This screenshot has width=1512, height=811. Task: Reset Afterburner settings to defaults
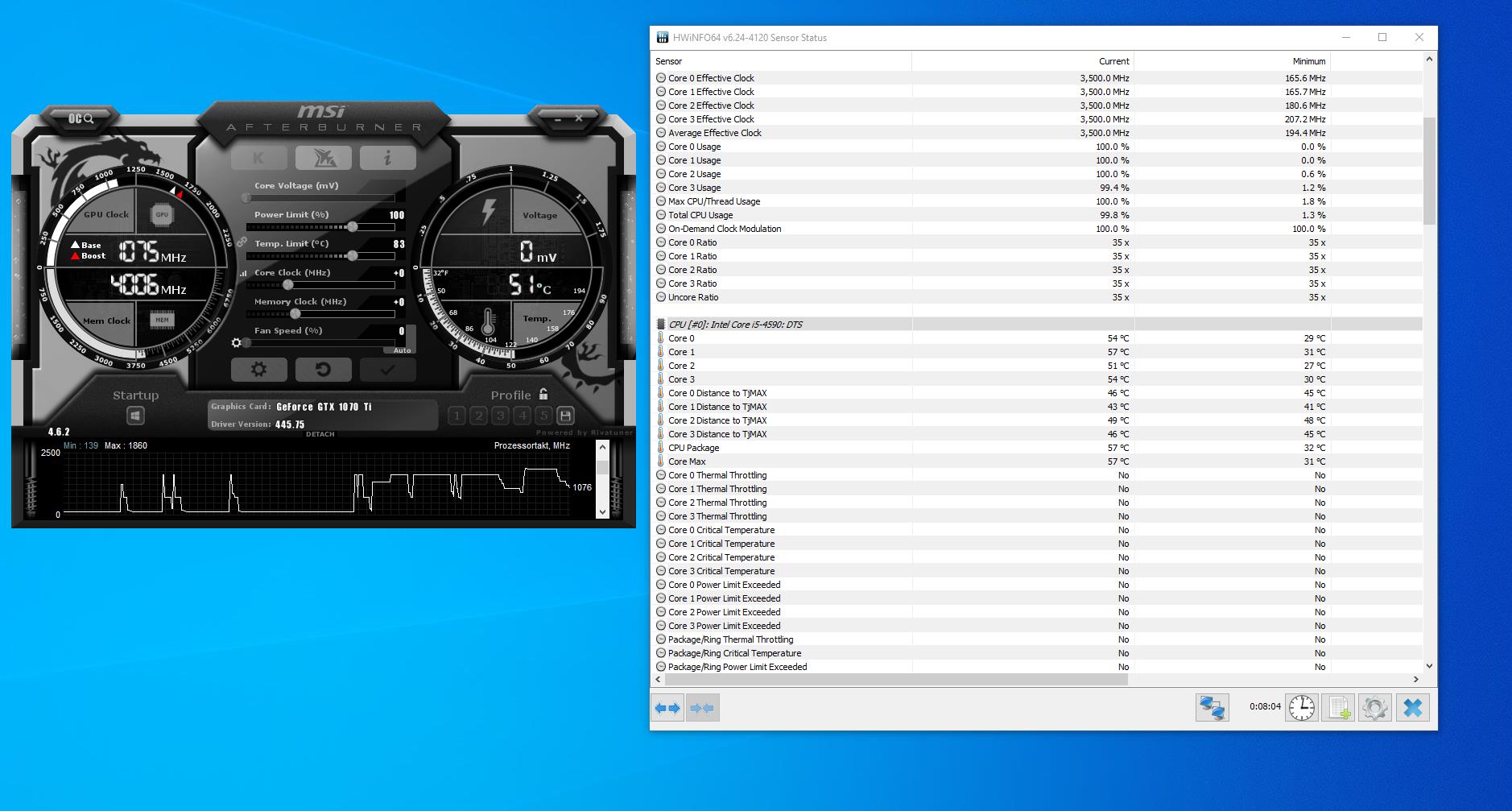[323, 370]
